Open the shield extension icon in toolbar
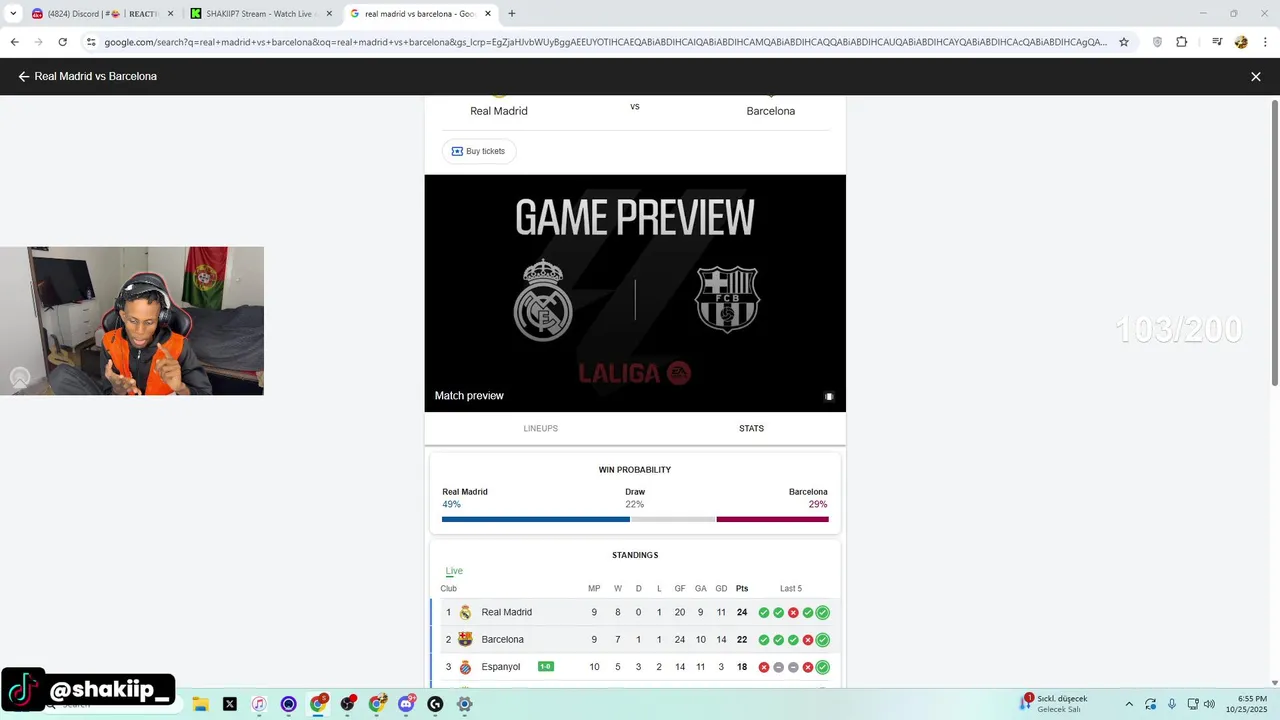 point(1158,42)
